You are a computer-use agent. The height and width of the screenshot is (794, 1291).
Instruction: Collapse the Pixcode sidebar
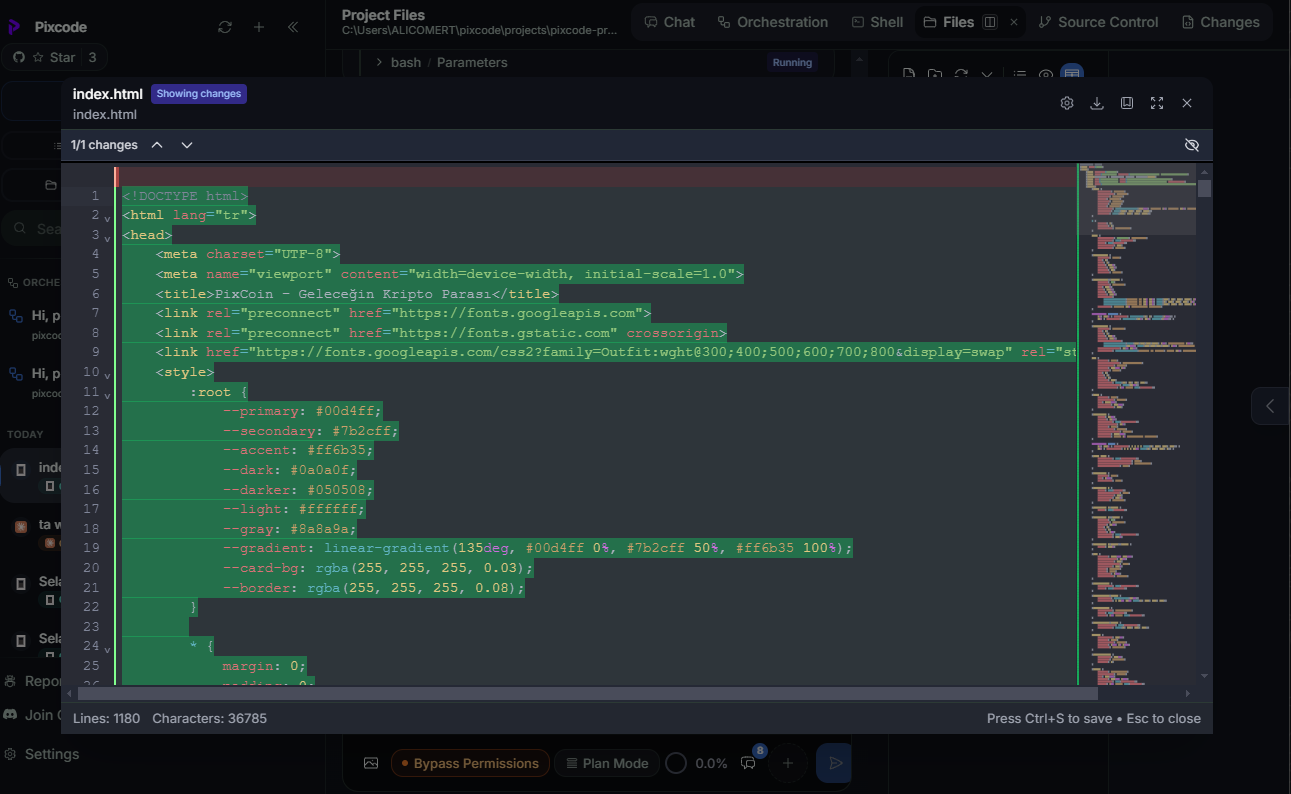tap(293, 27)
